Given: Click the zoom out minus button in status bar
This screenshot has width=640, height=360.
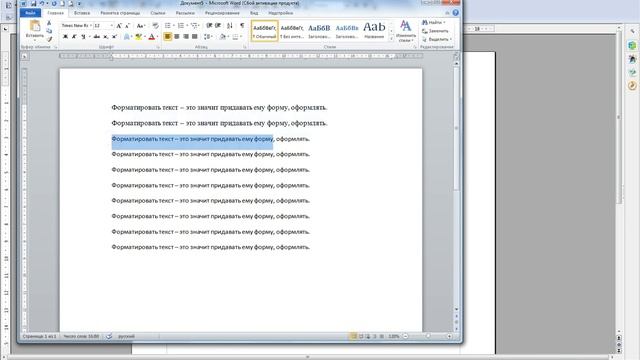Looking at the screenshot, I should pos(406,336).
